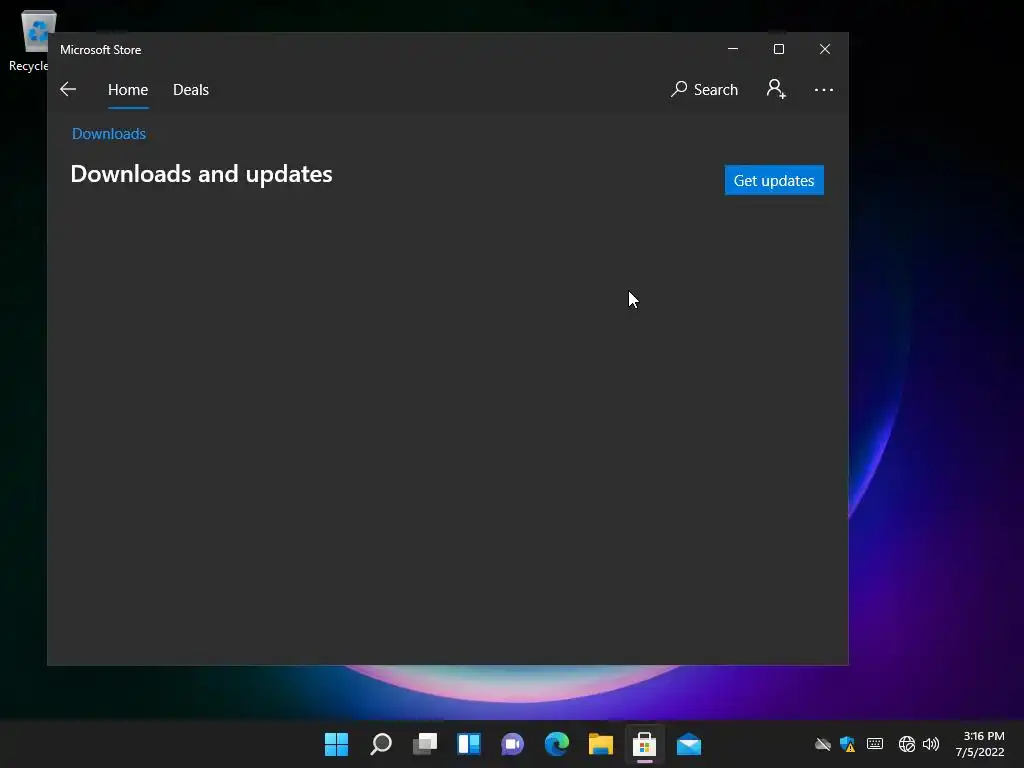Open Microsoft Edge from the taskbar

coord(556,744)
